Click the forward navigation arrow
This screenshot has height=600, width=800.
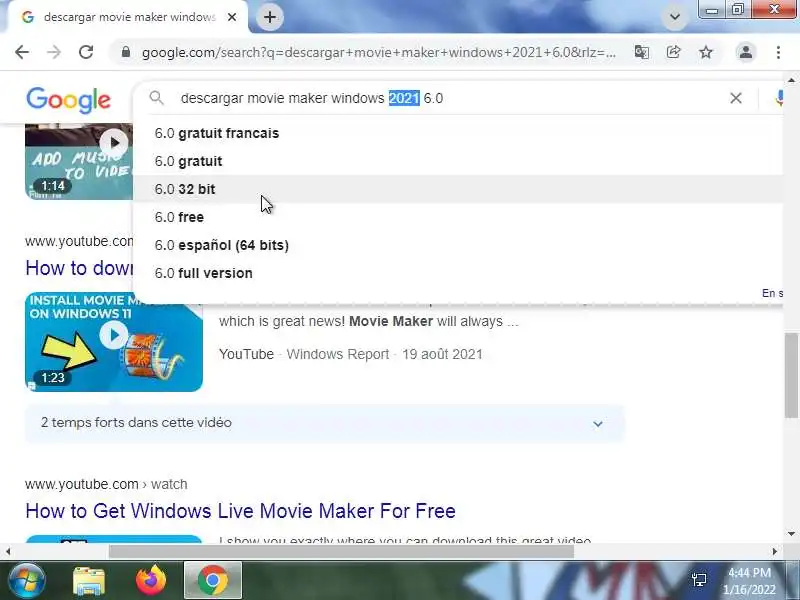coord(54,52)
